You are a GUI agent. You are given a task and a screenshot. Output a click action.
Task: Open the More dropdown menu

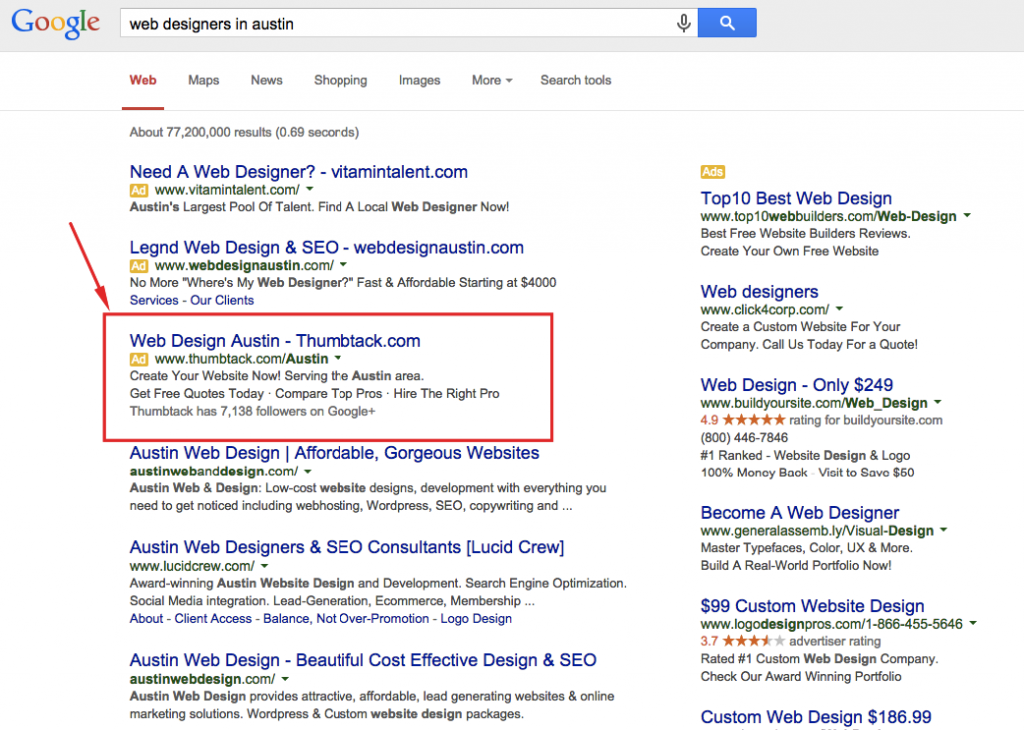[492, 80]
